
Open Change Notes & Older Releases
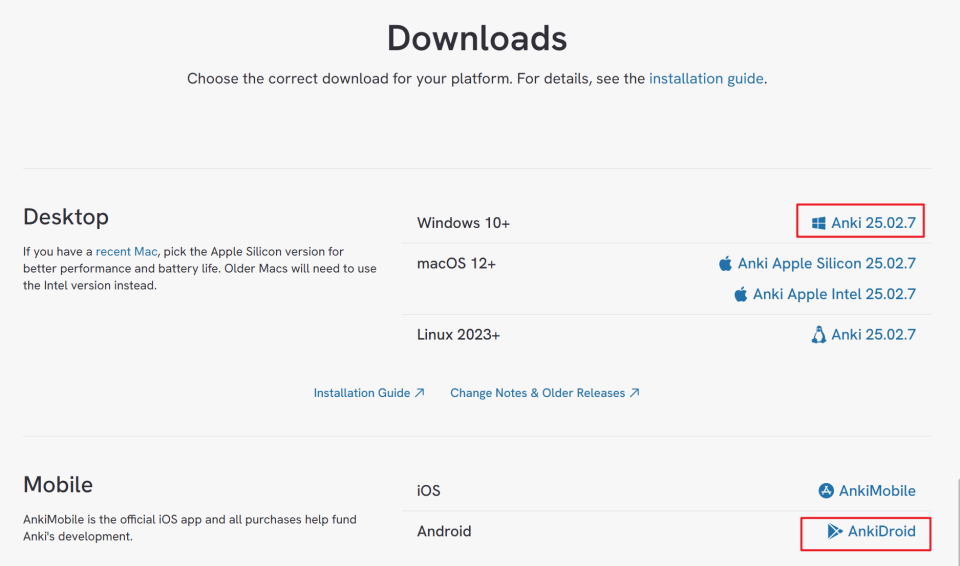coord(544,393)
